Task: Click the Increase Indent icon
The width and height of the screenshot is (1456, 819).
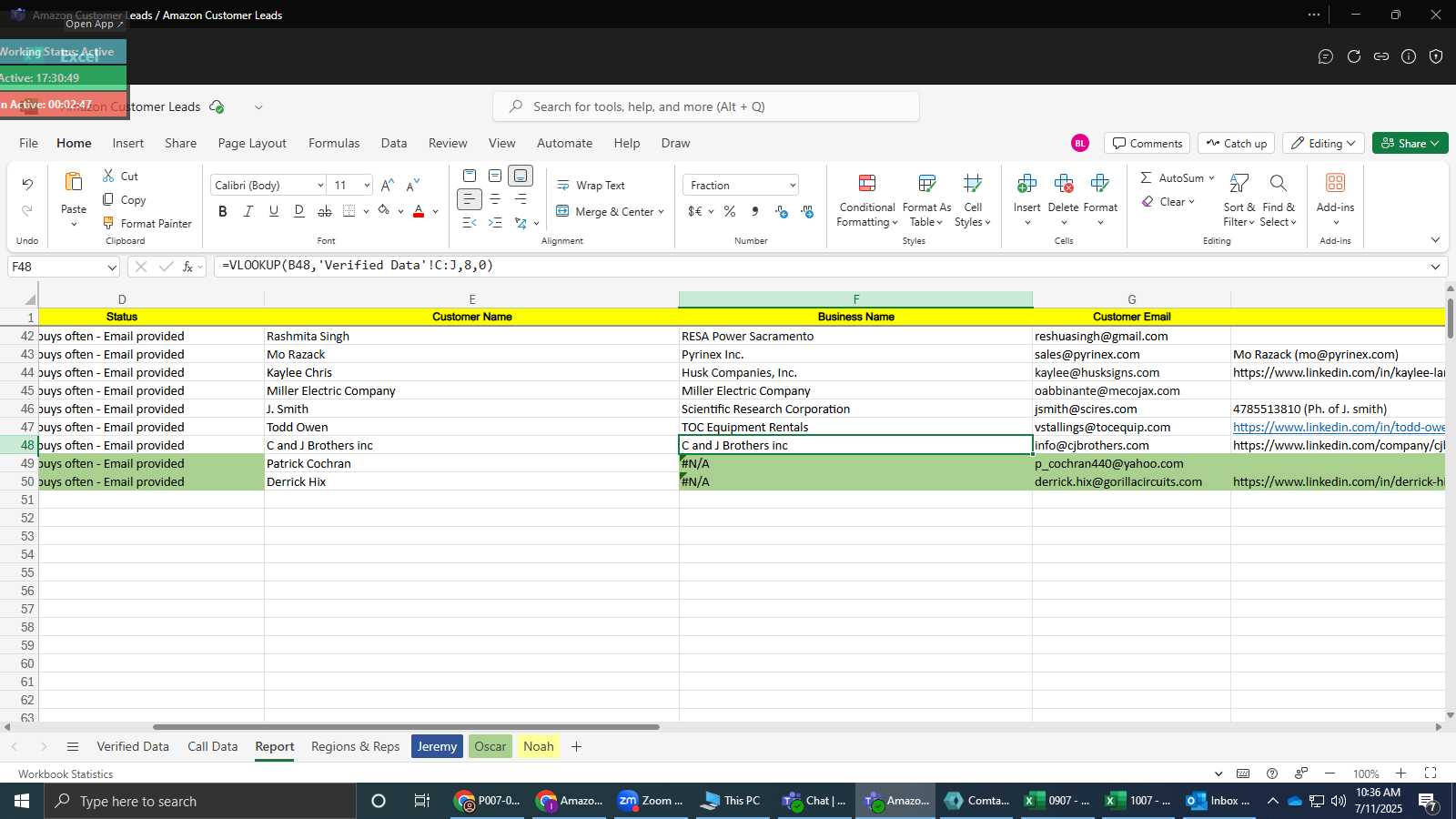Action: [495, 223]
